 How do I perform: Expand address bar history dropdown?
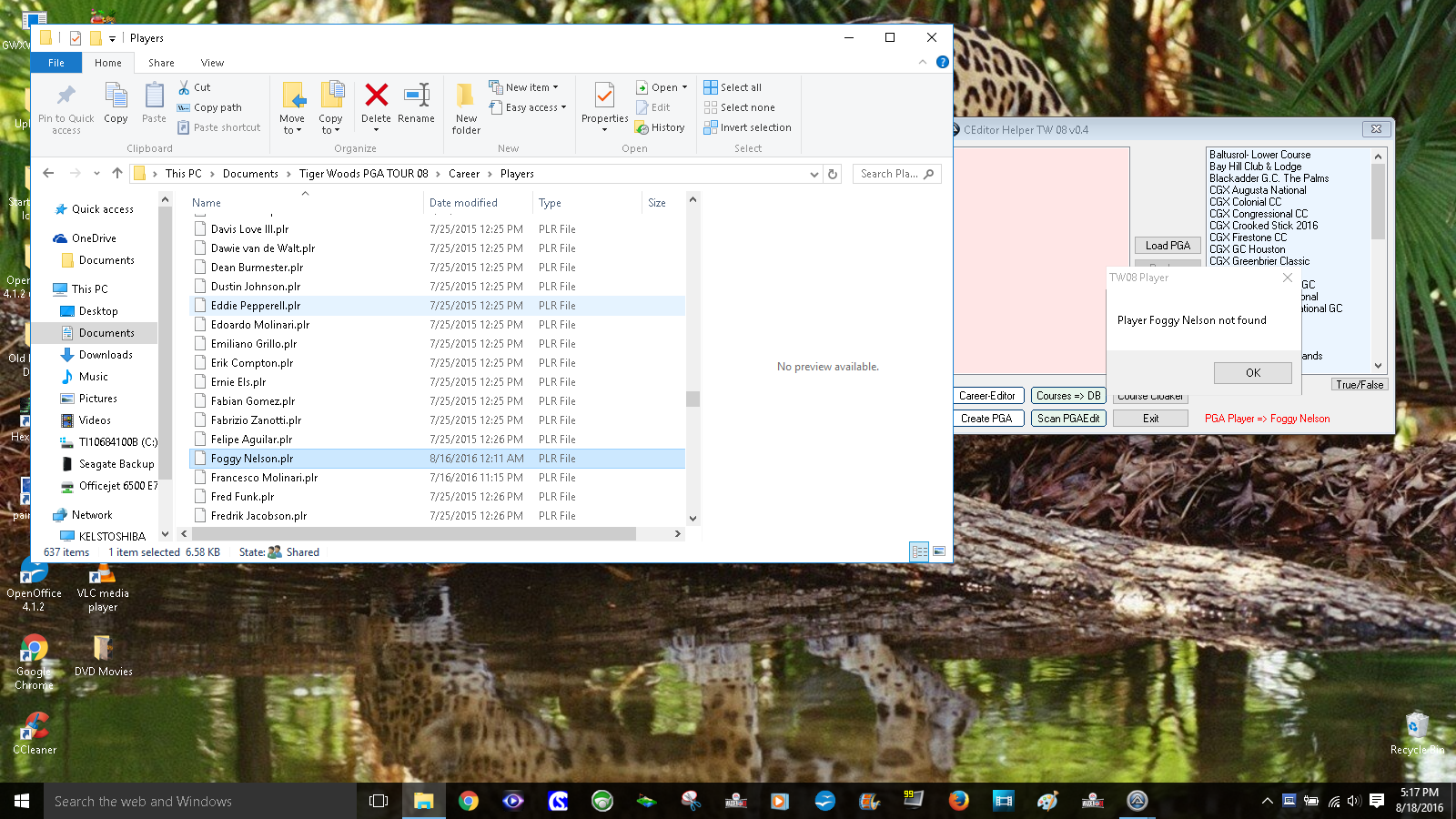coord(814,174)
